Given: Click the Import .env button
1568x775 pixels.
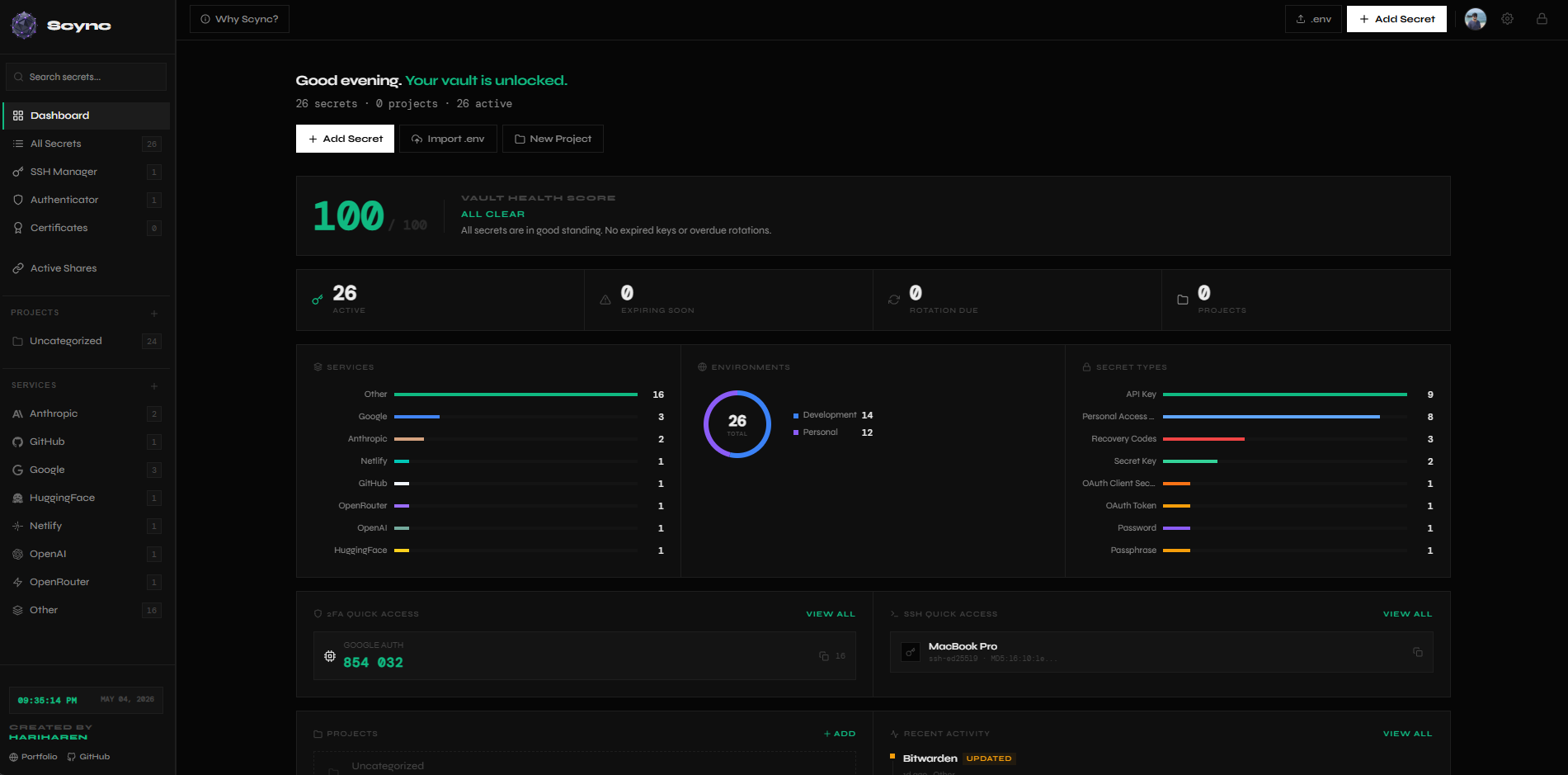Looking at the screenshot, I should coord(448,139).
